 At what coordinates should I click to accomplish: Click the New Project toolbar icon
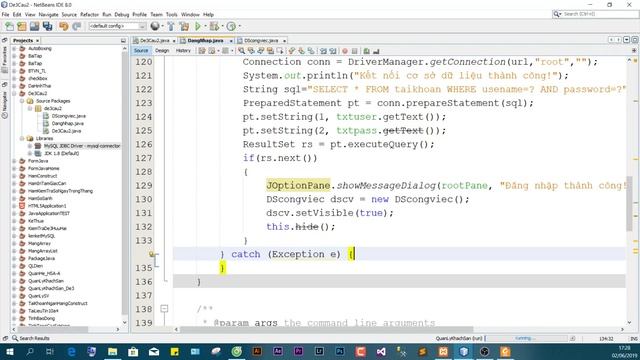tap(22, 26)
